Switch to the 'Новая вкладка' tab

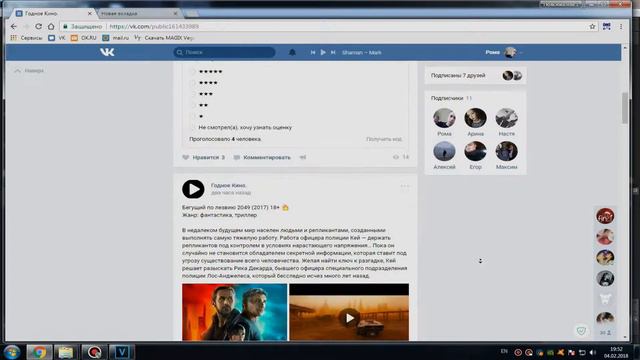tap(137, 13)
